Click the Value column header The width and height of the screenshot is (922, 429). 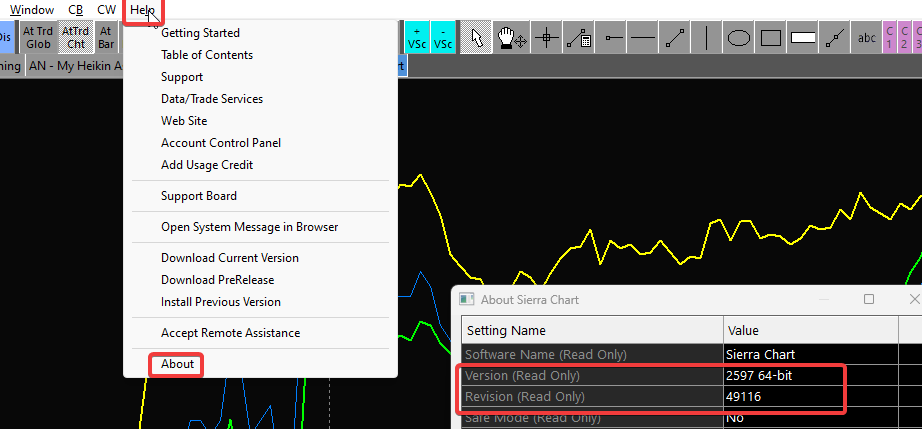pos(811,330)
